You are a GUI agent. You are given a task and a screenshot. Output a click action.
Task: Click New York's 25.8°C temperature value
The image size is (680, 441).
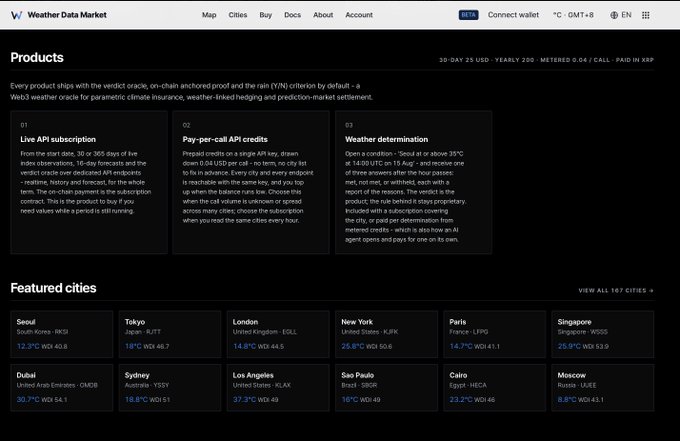(353, 346)
